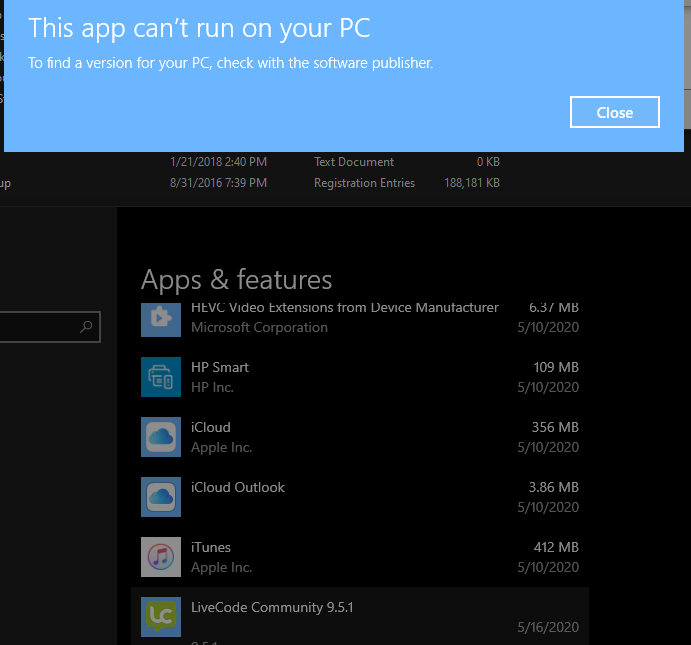
Task: Select the iTunes app name
Action: point(211,547)
